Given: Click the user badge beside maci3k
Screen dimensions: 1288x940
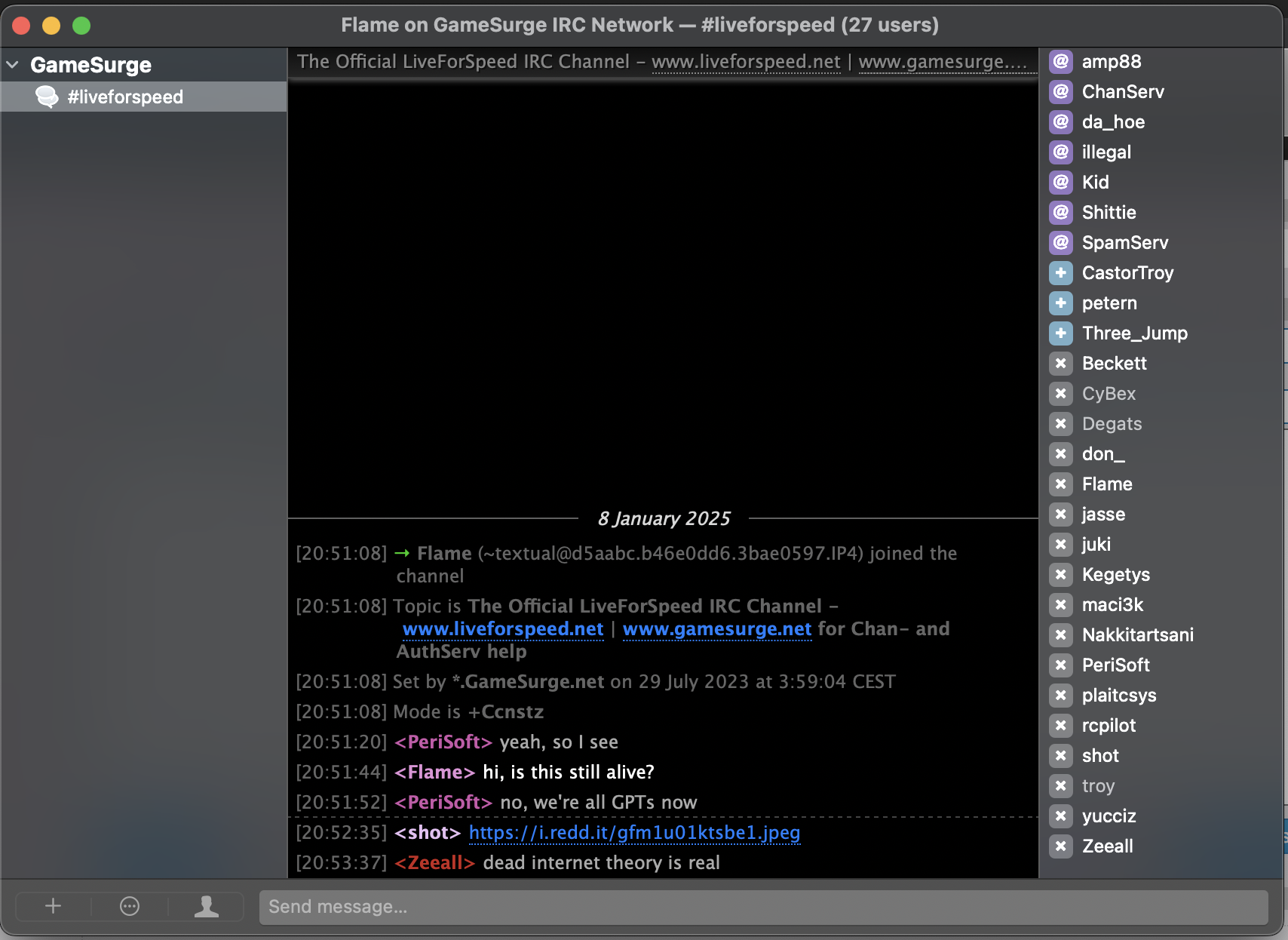Looking at the screenshot, I should (1061, 604).
